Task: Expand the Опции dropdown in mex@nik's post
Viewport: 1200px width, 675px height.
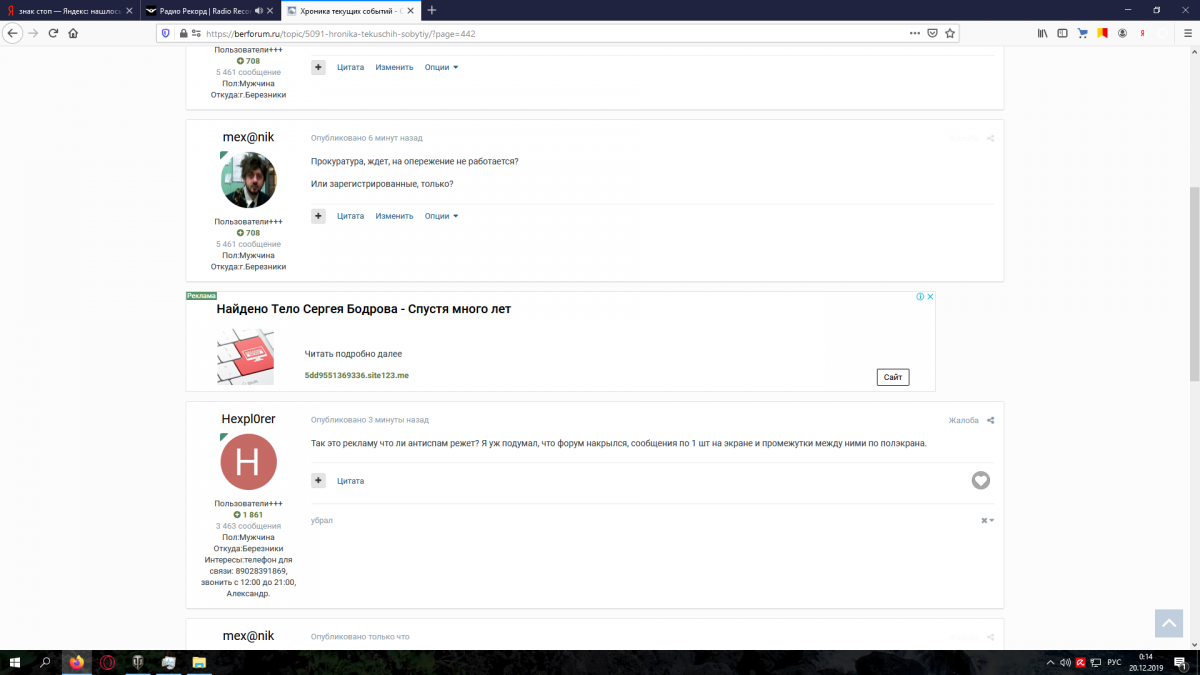Action: pyautogui.click(x=441, y=216)
